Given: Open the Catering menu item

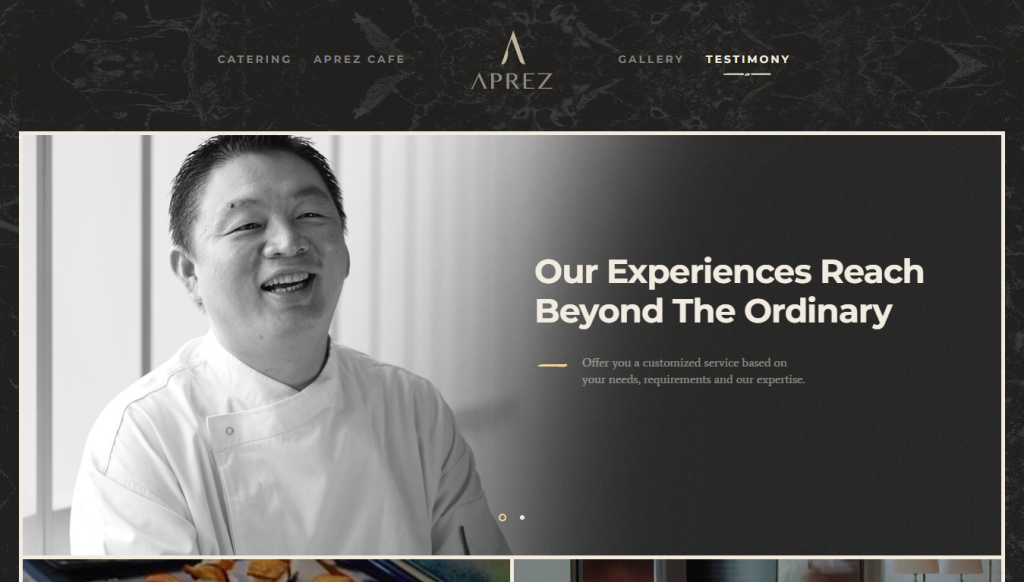Looking at the screenshot, I should pyautogui.click(x=254, y=59).
